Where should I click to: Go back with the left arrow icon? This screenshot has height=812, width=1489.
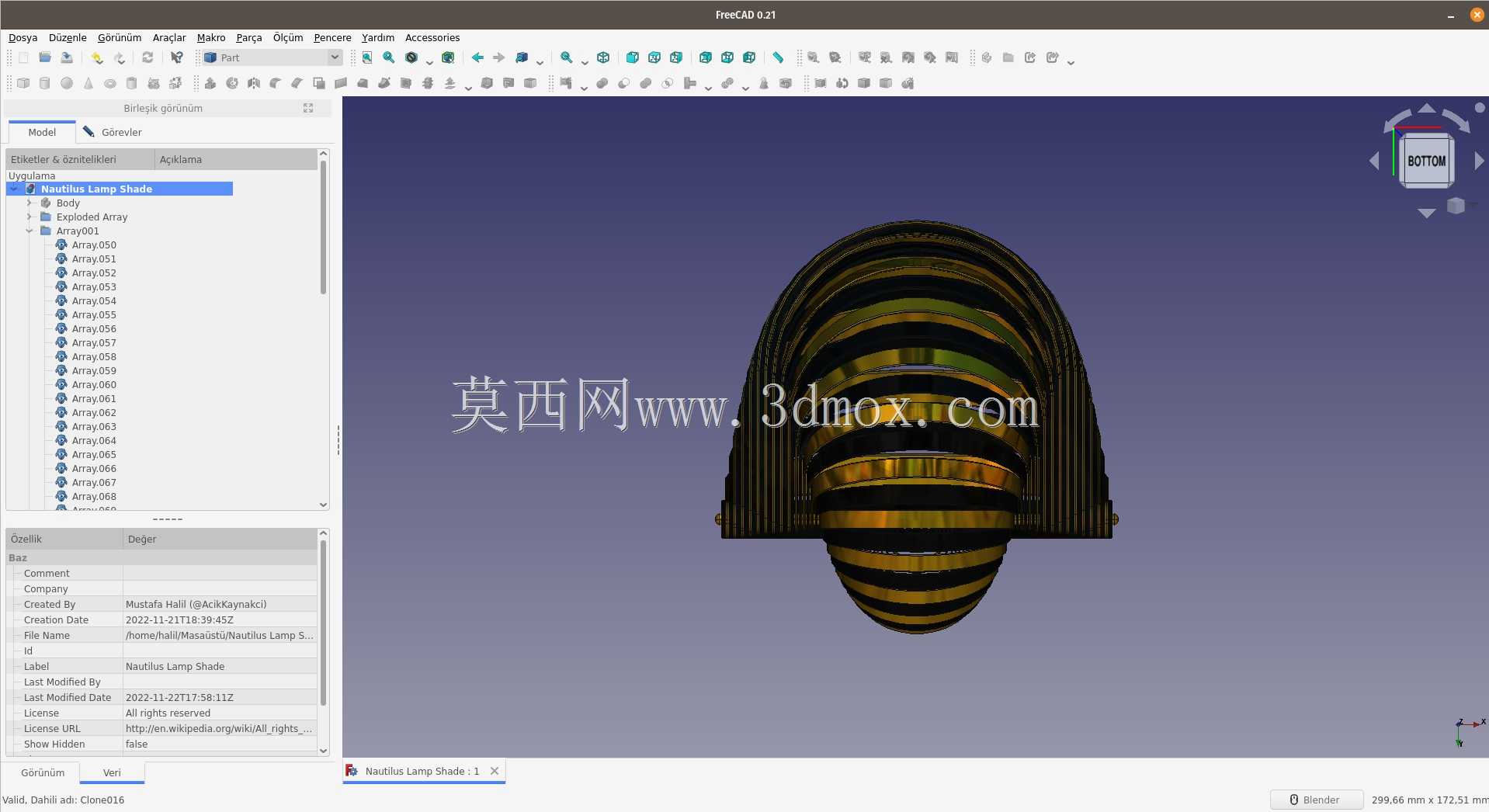(x=477, y=57)
